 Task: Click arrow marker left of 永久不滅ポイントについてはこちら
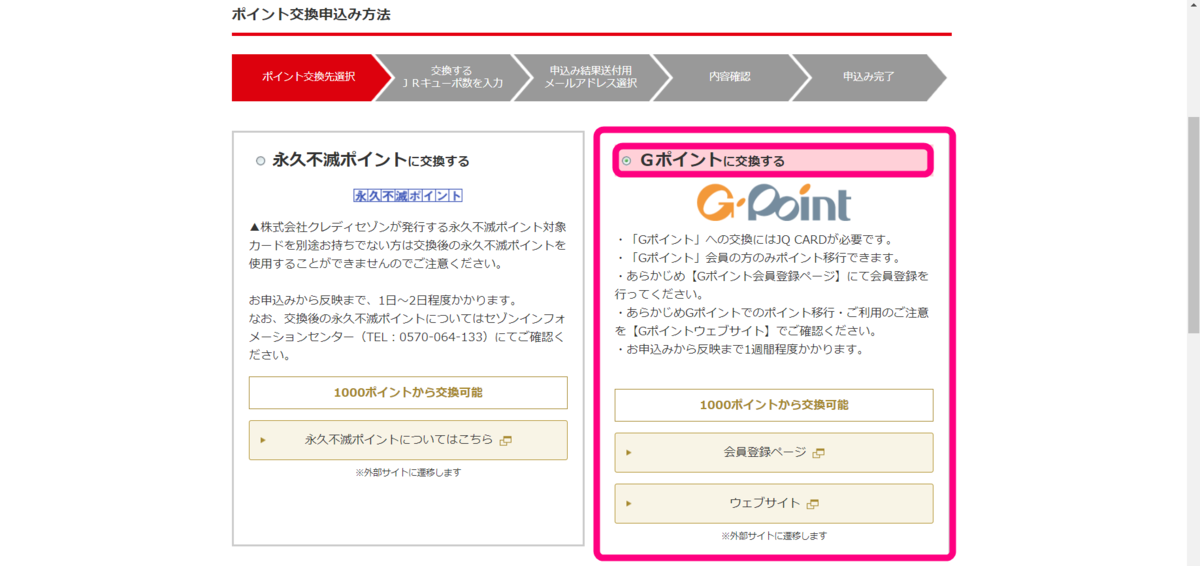(263, 440)
